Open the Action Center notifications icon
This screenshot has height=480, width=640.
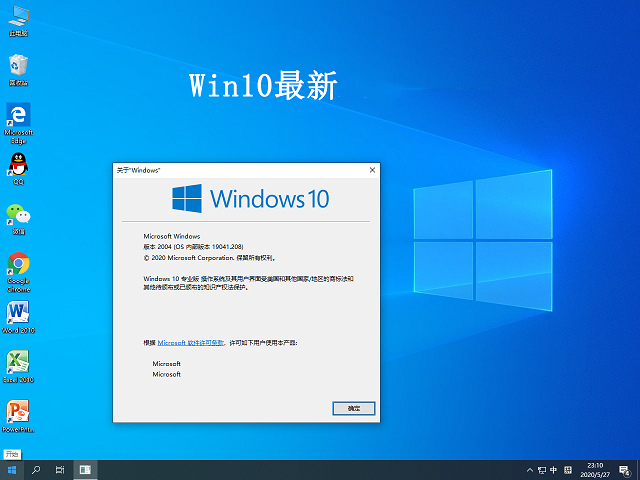625,470
